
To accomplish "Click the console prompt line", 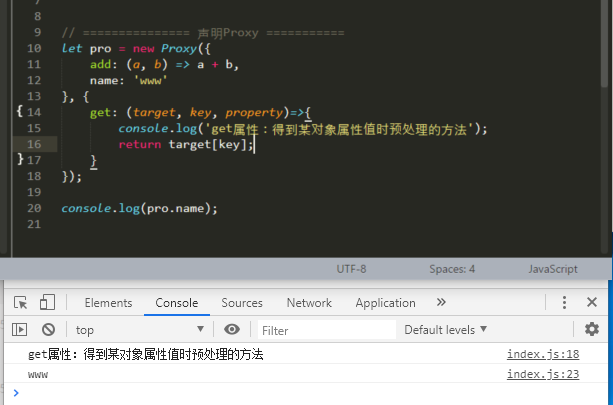I will (306, 393).
